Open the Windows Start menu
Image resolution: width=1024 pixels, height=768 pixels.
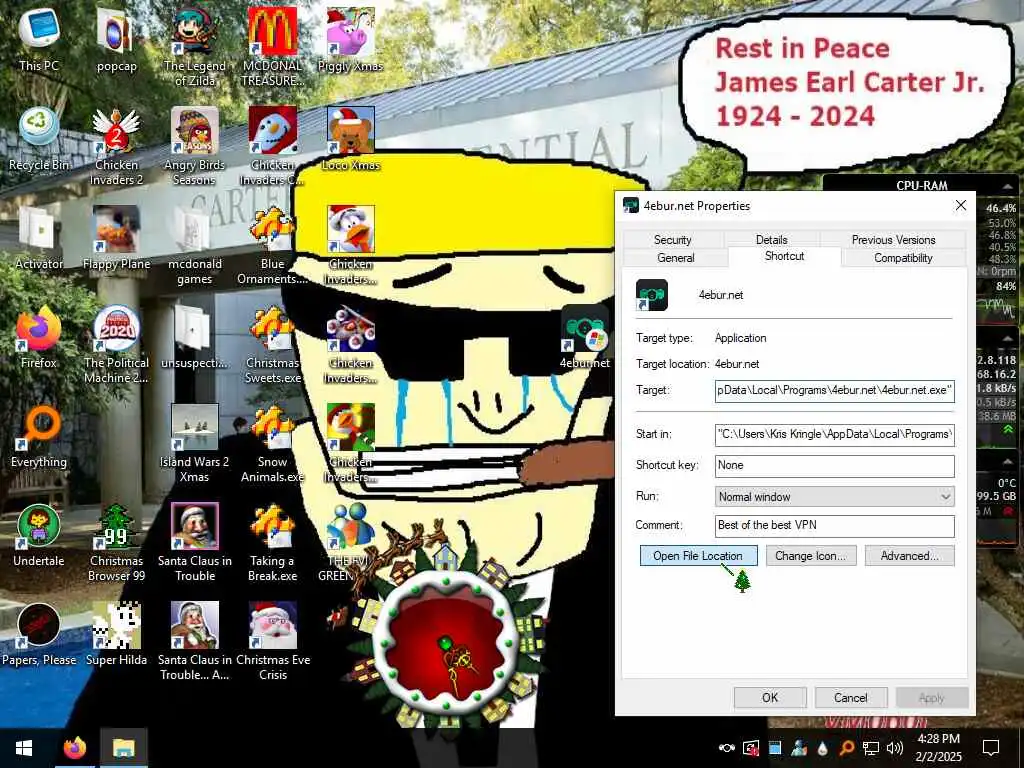coord(24,748)
